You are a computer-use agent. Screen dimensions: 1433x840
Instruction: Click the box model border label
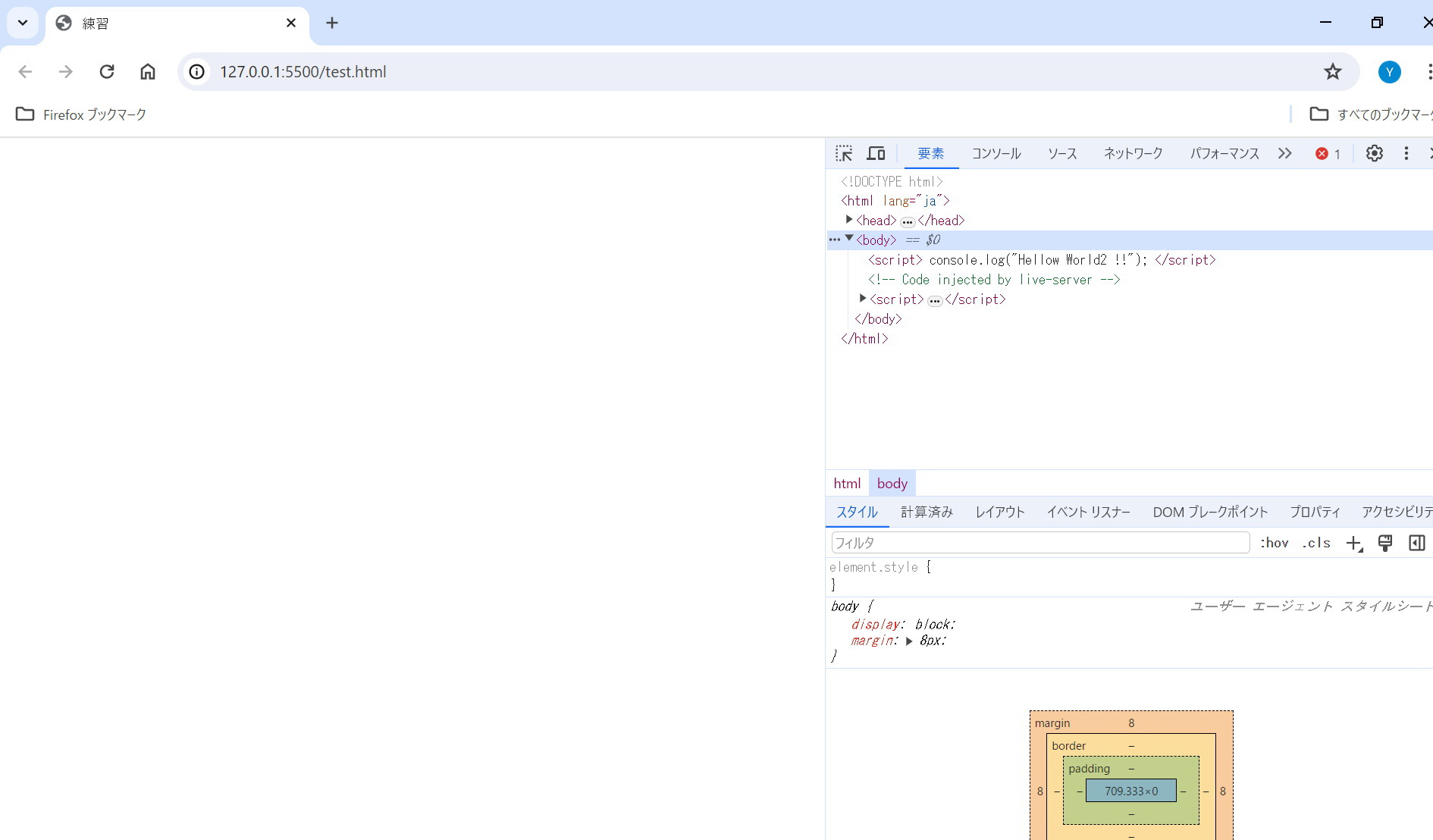click(1069, 746)
